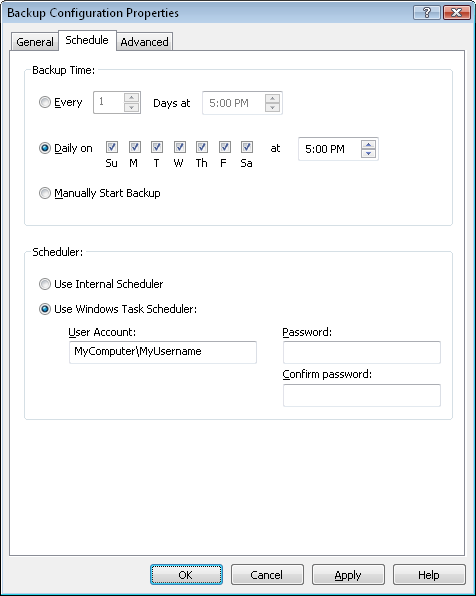Toggle the M (Monday) checkbox
Viewport: 476px width, 596px height.
pos(135,147)
